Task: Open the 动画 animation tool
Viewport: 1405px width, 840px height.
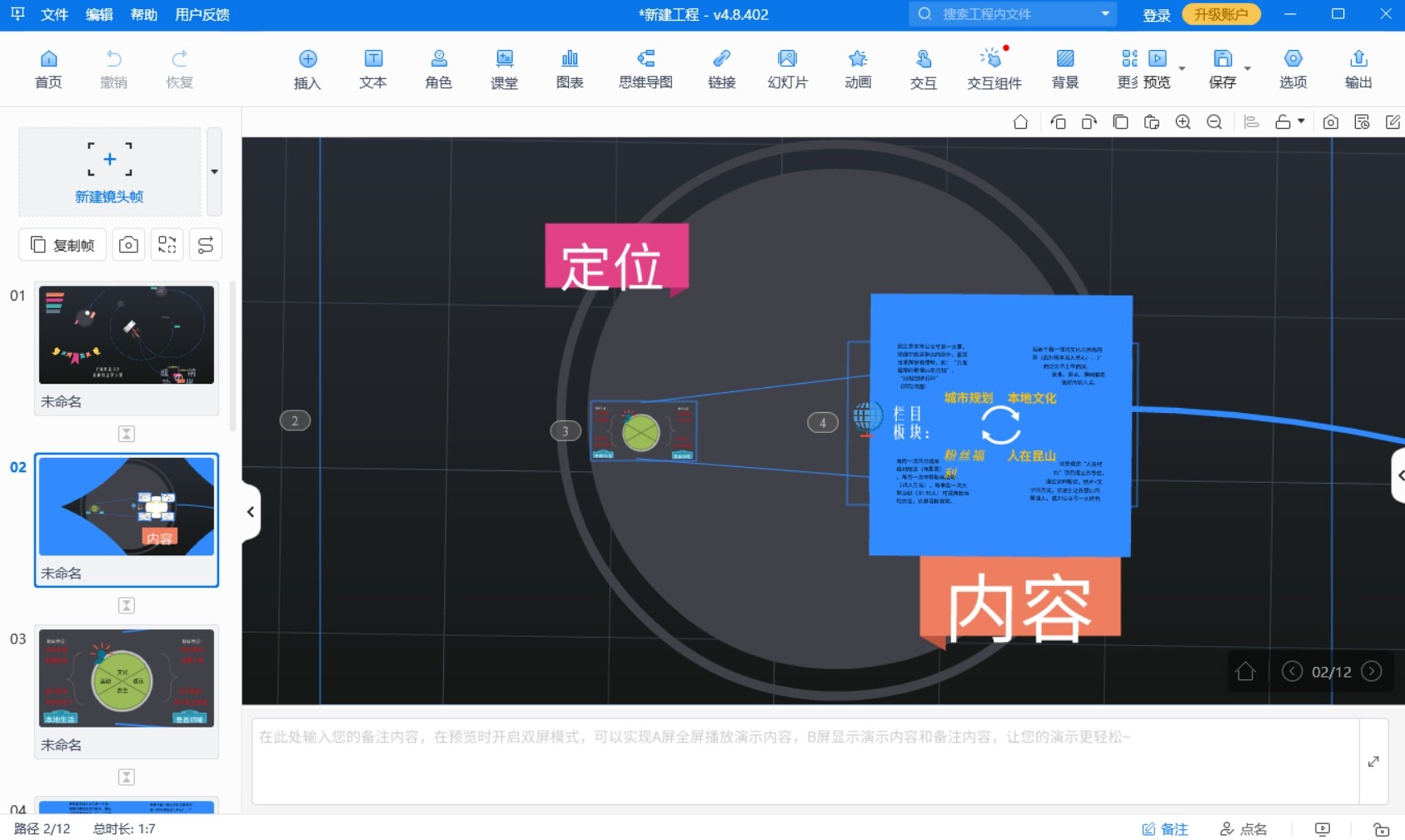Action: point(858,68)
